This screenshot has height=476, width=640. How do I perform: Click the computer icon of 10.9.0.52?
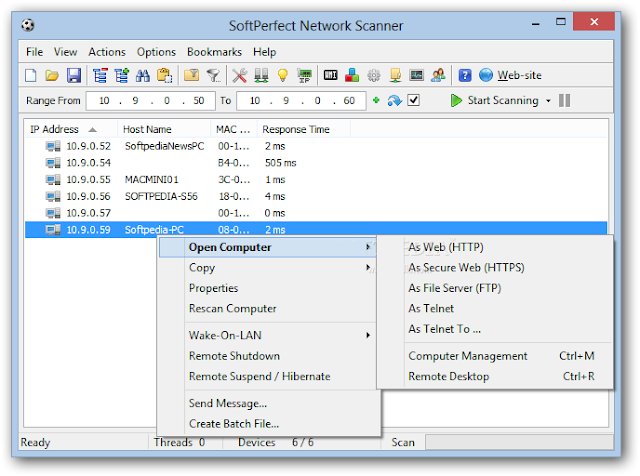pyautogui.click(x=53, y=146)
